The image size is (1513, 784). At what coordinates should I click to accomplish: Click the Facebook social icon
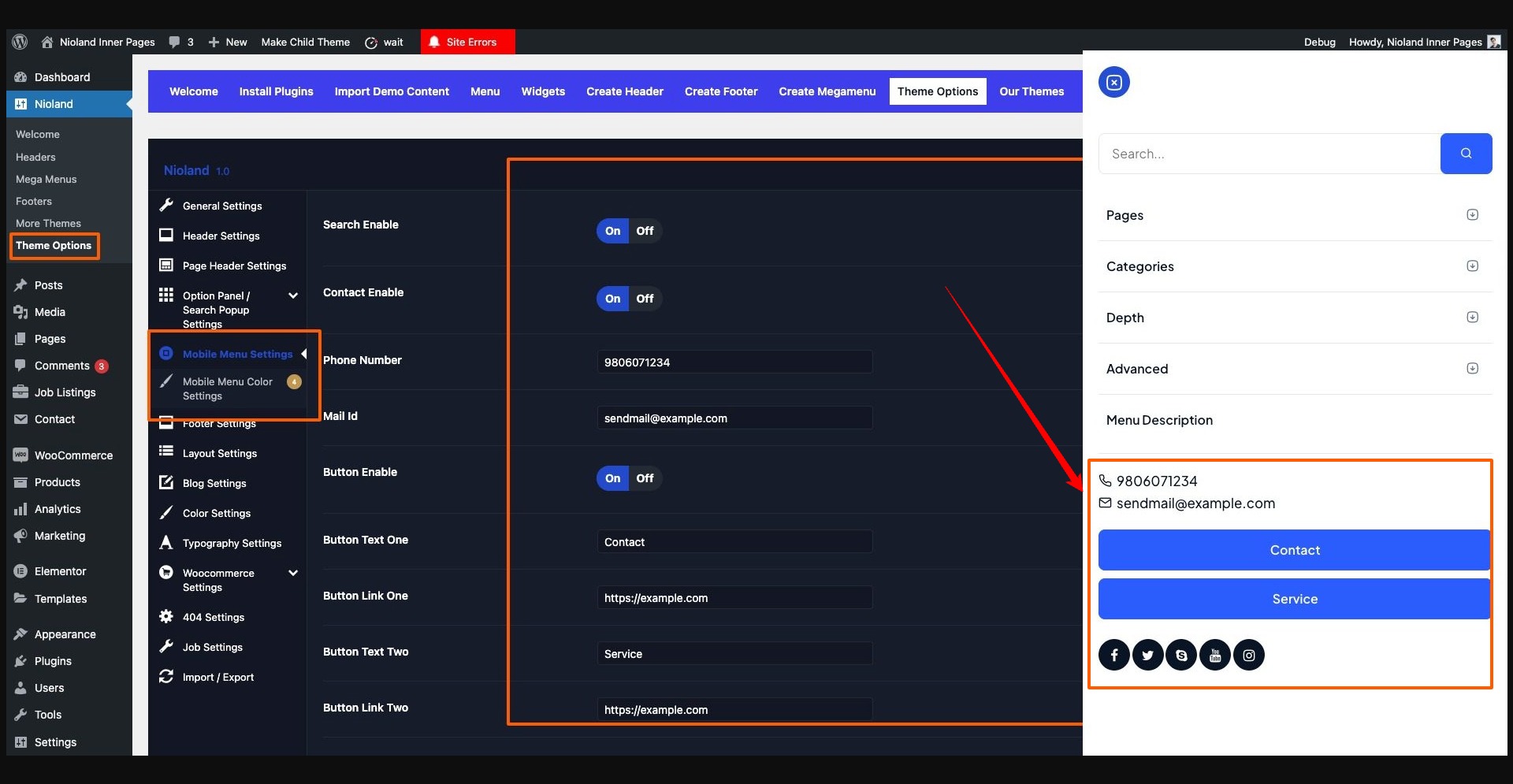click(x=1113, y=656)
